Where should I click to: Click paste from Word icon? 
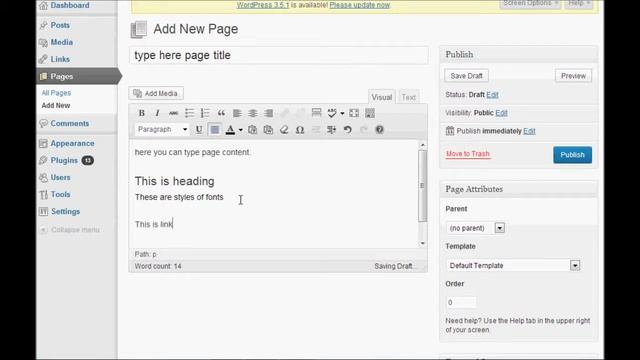(268, 130)
